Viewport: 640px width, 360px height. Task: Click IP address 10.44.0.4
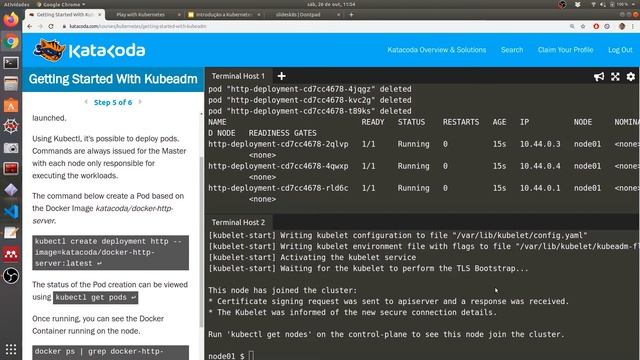(540, 166)
